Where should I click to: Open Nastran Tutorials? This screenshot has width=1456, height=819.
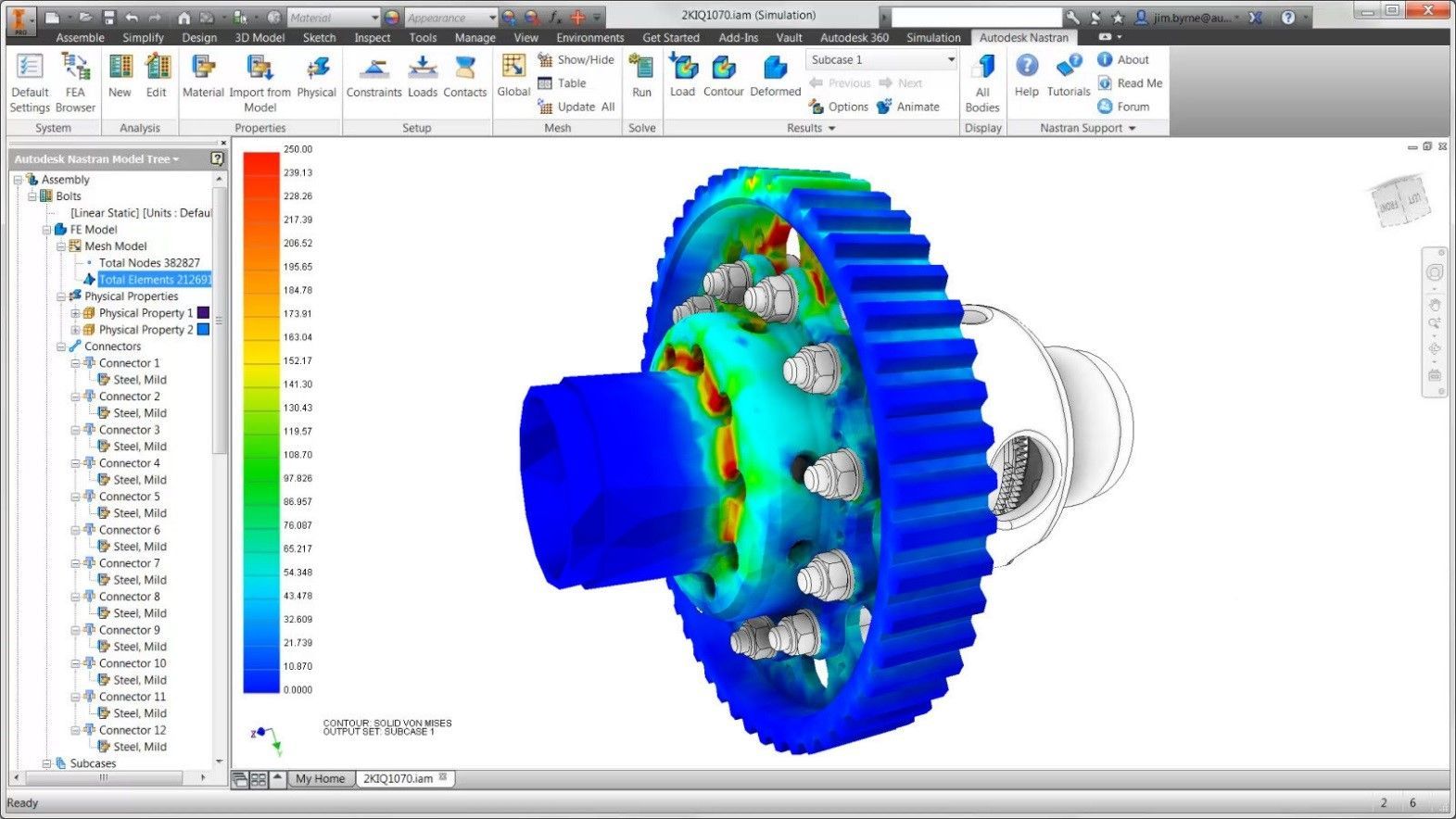click(x=1069, y=76)
